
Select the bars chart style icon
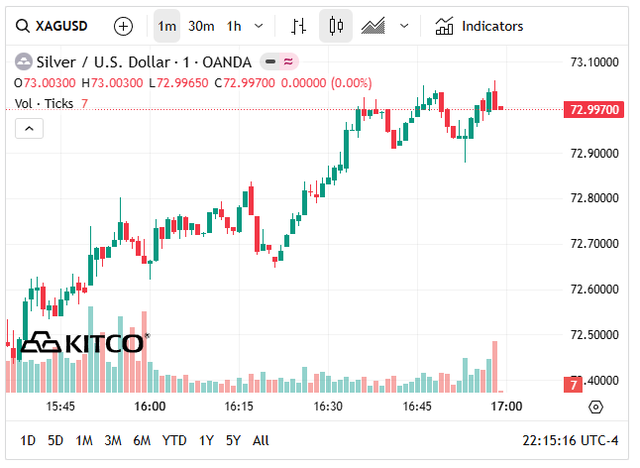pyautogui.click(x=298, y=26)
